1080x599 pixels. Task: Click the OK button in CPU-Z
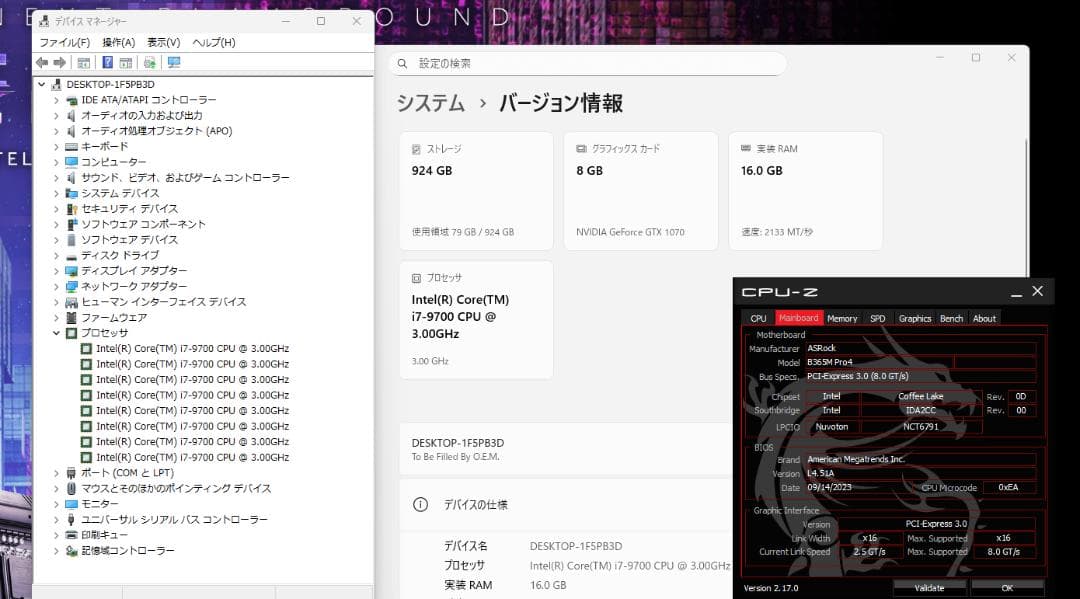pyautogui.click(x=1007, y=588)
